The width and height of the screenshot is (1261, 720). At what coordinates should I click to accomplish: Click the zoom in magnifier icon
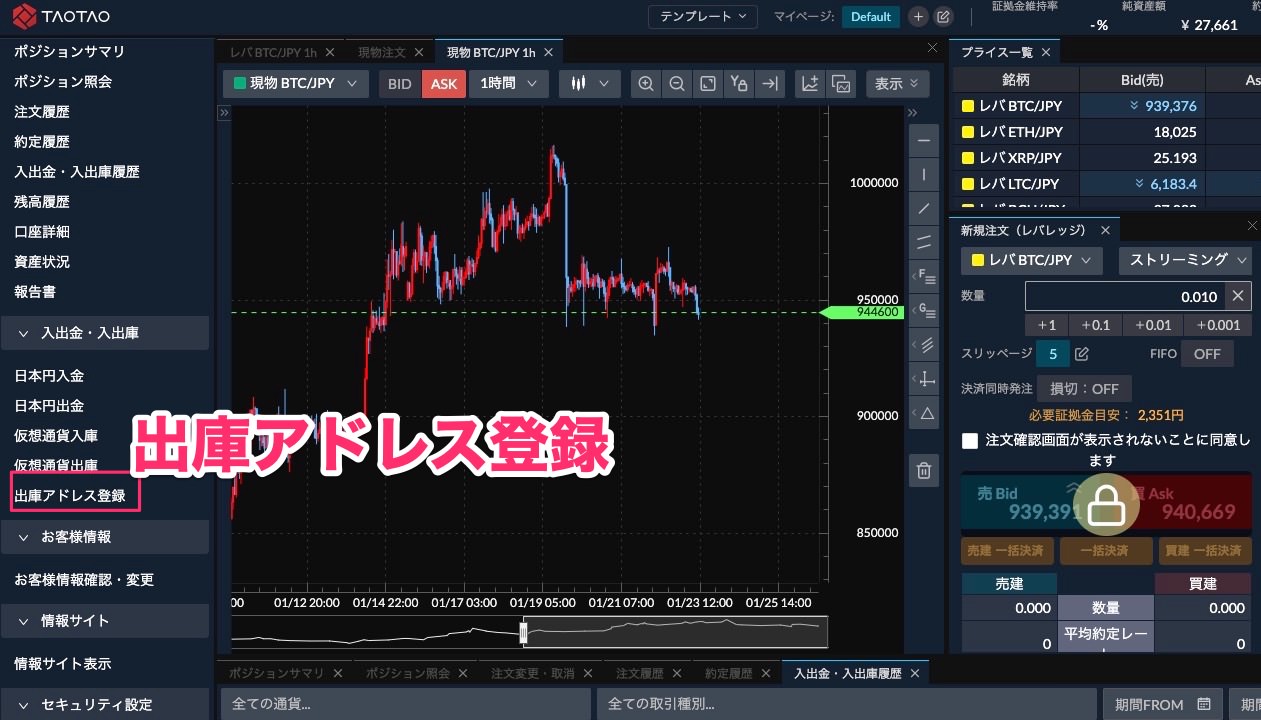647,84
